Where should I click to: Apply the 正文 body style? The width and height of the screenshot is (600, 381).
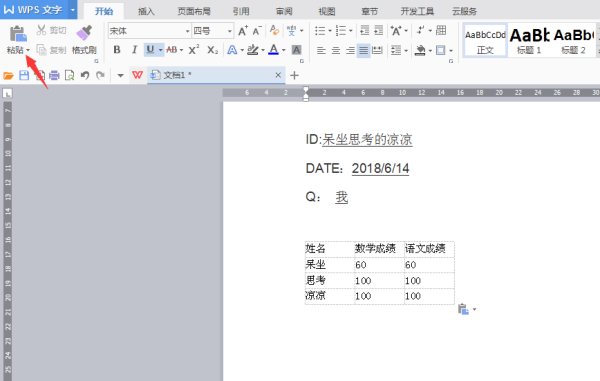click(485, 41)
